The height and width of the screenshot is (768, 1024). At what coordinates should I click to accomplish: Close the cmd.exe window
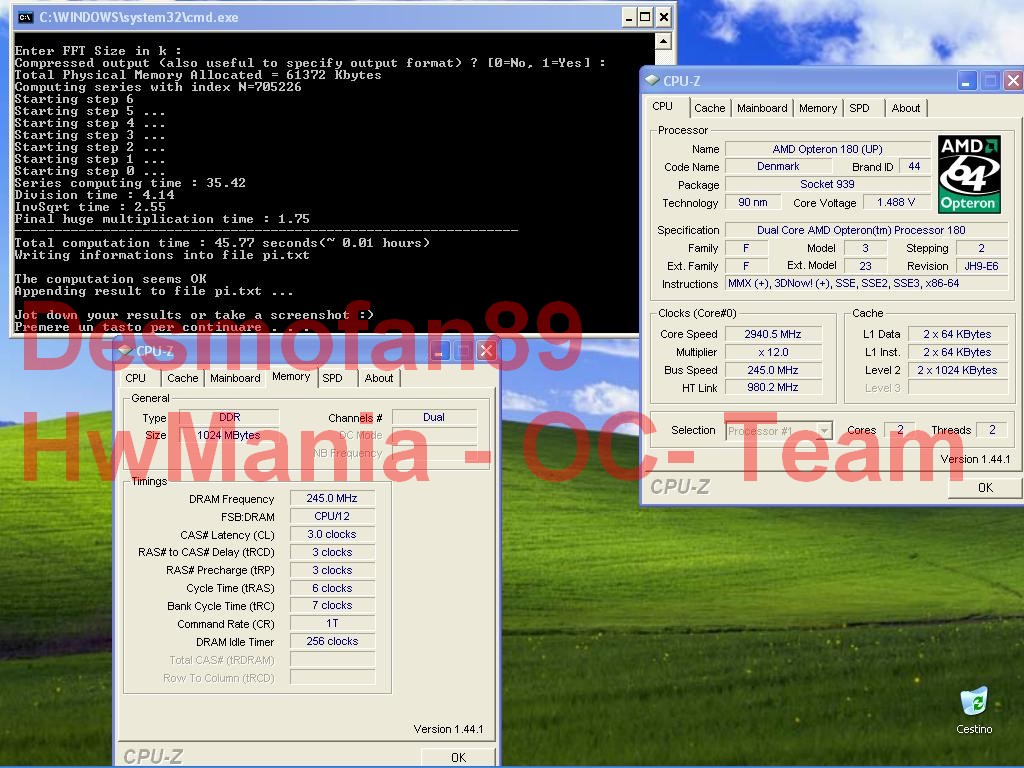pyautogui.click(x=664, y=18)
